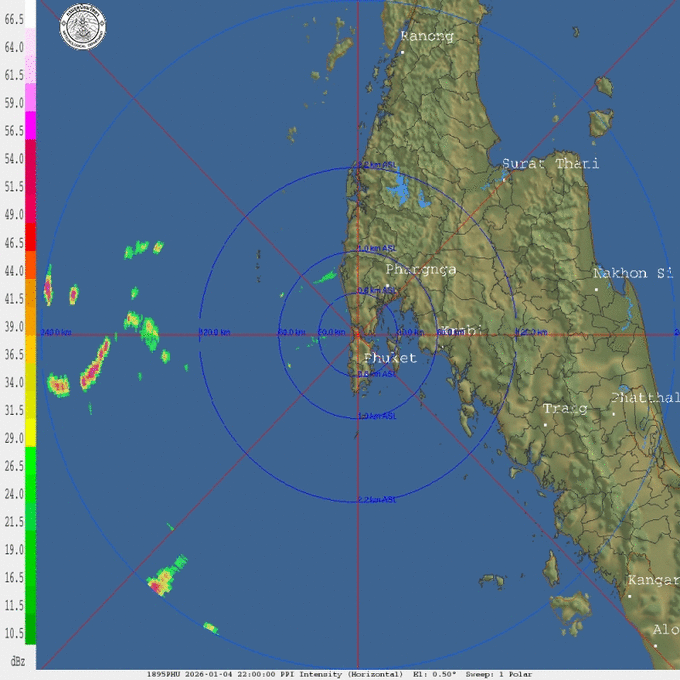Click the 36.5 legend value
Screen dimensions: 680x680
point(14,355)
